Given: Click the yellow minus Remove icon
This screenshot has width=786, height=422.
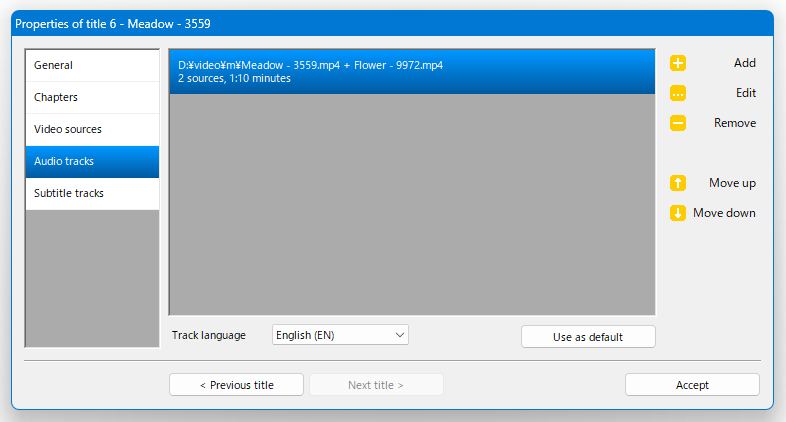Looking at the screenshot, I should (x=678, y=123).
